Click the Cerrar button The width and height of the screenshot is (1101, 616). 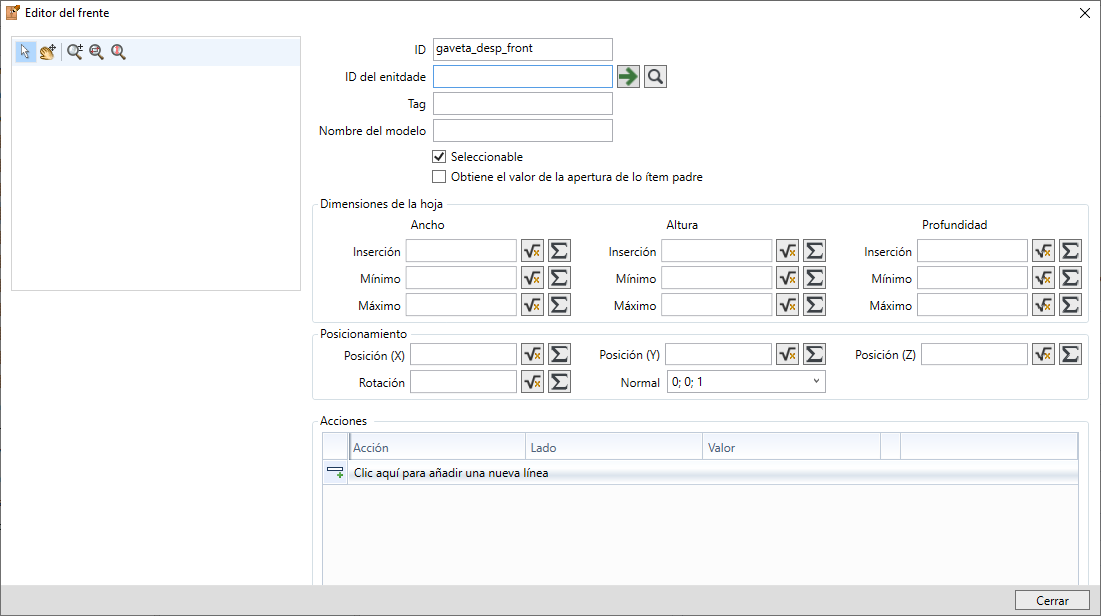(1052, 601)
